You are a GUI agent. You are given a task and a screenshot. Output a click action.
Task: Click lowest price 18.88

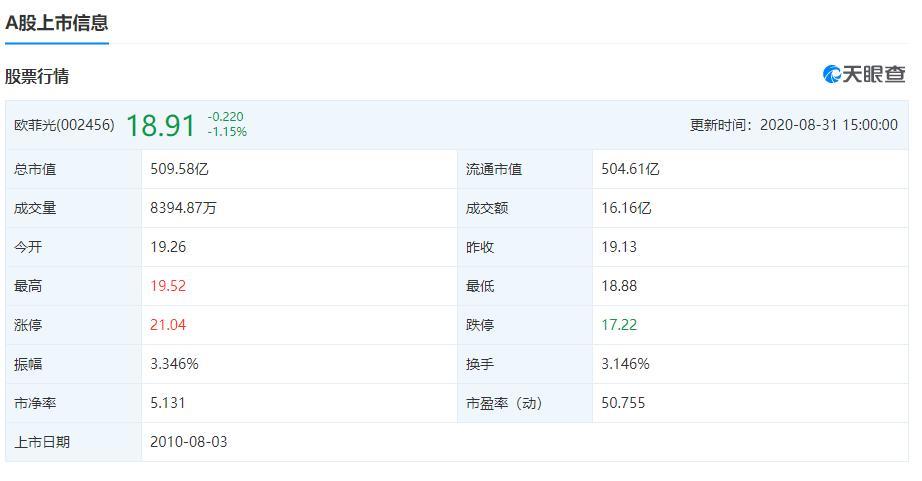pyautogui.click(x=619, y=286)
